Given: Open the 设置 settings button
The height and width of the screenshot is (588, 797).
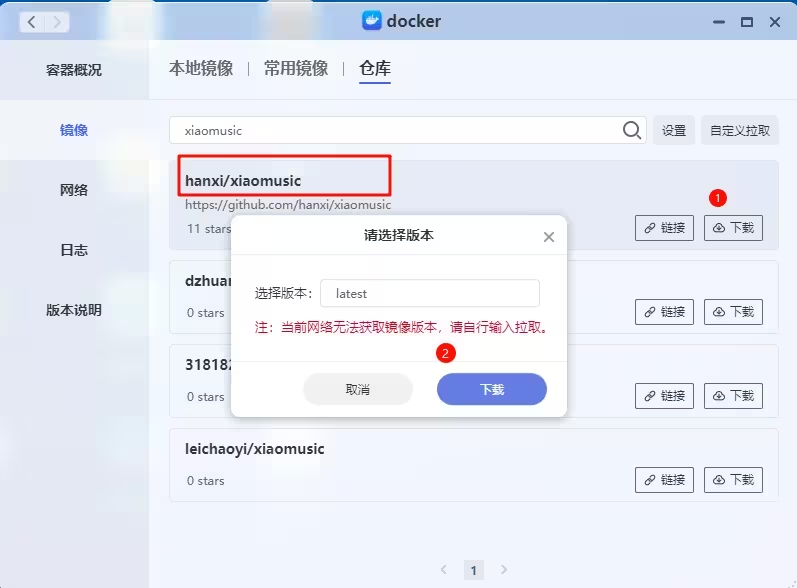Looking at the screenshot, I should [673, 131].
